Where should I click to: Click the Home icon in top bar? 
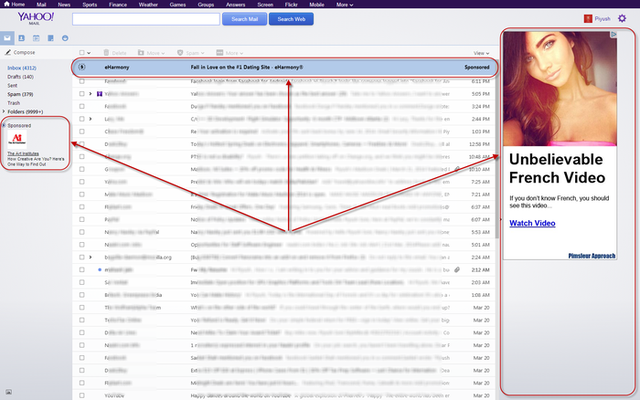click(16, 4)
